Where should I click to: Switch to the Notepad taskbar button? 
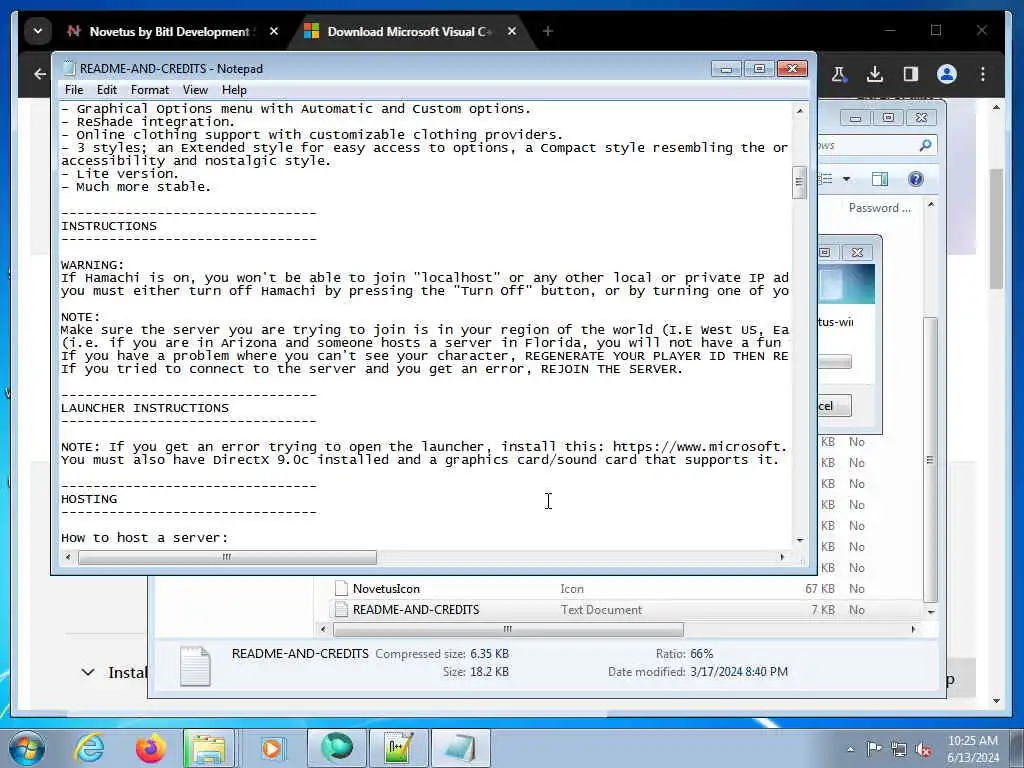(461, 748)
